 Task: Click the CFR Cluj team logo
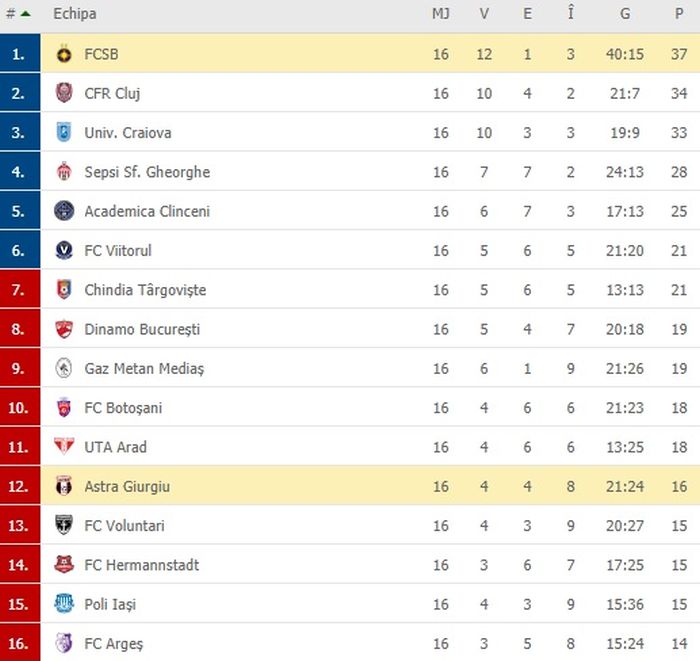[x=64, y=93]
